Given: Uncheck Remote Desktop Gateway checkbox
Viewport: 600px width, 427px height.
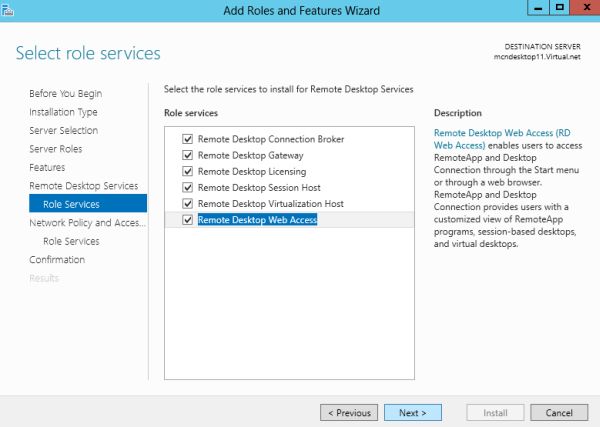Looking at the screenshot, I should point(187,156).
